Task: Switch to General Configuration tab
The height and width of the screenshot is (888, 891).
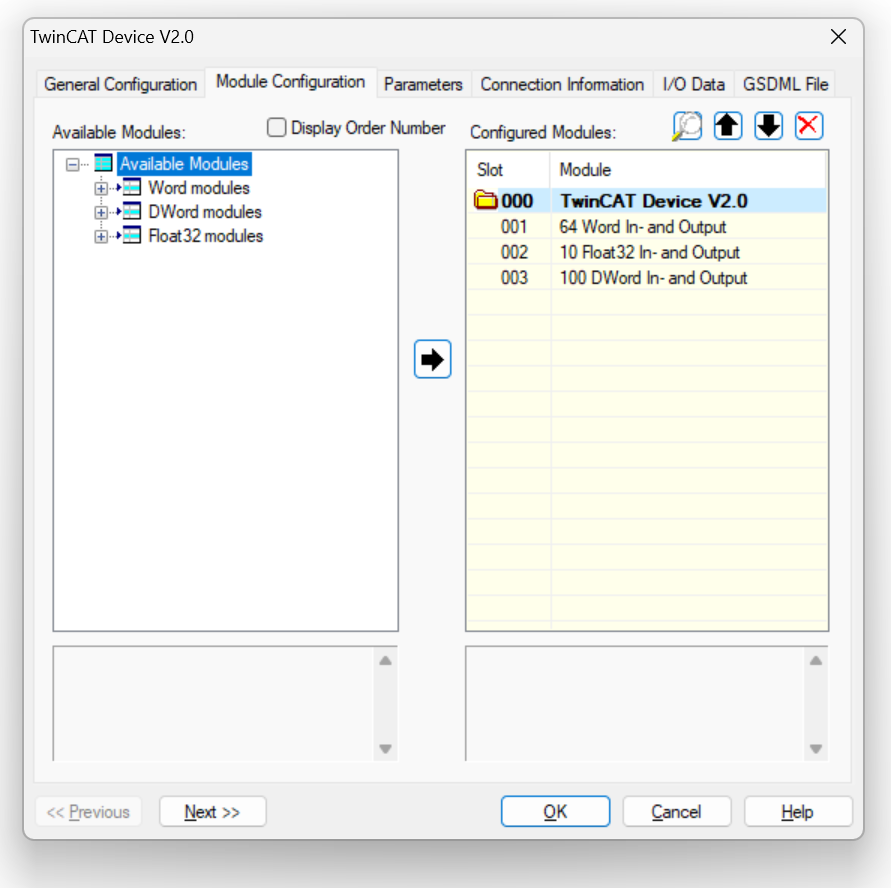Action: click(x=120, y=85)
